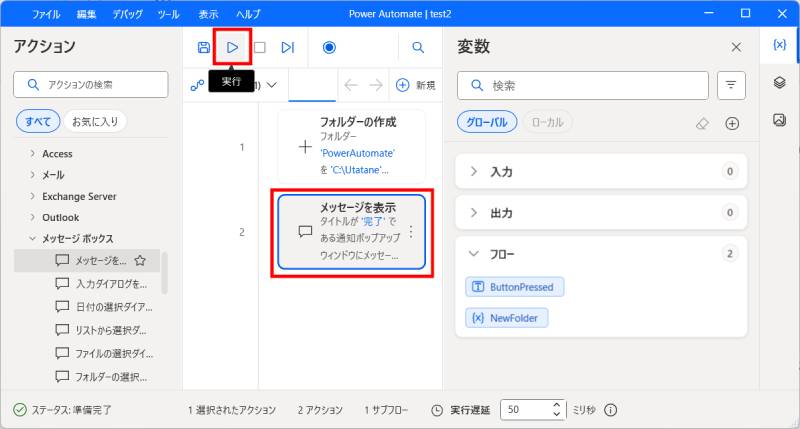Click the variables 検索 field
800x429 pixels.
pos(583,85)
